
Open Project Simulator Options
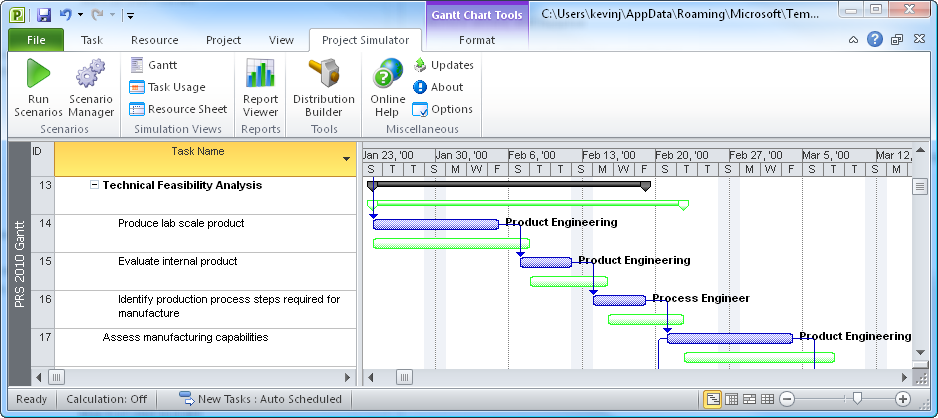click(443, 109)
